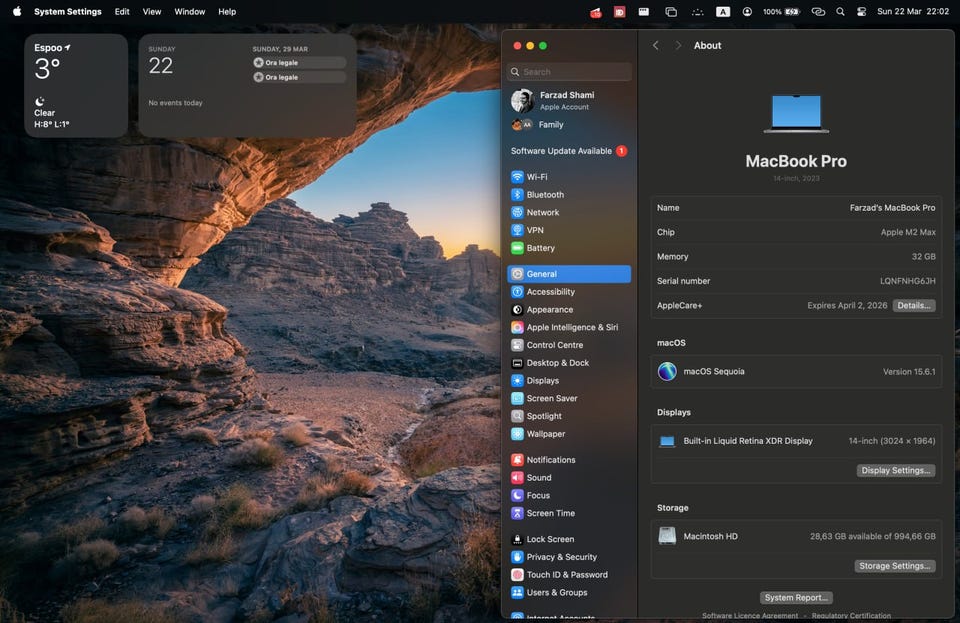Open the Software Licence Agreement link

pyautogui.click(x=751, y=616)
